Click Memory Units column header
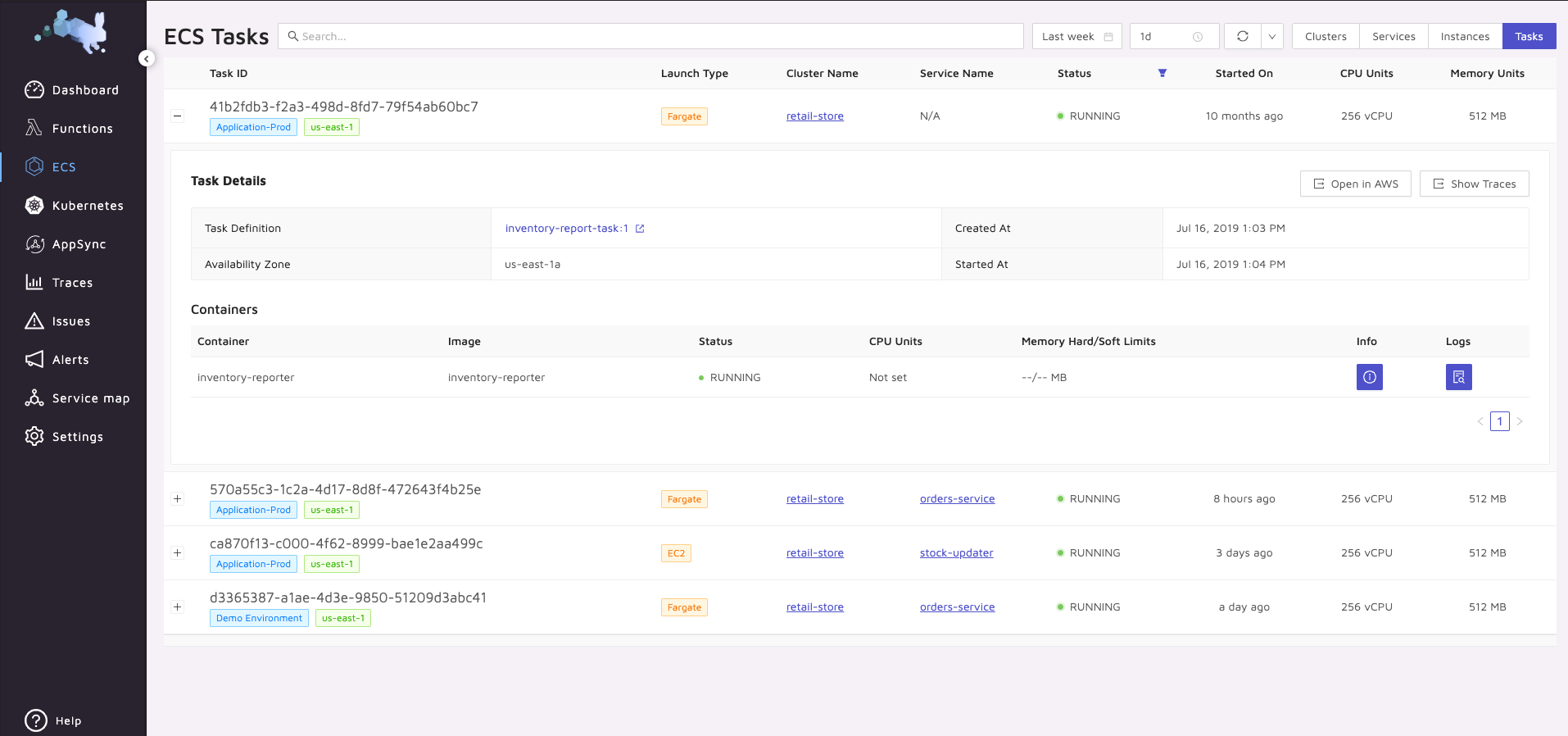 (1487, 73)
